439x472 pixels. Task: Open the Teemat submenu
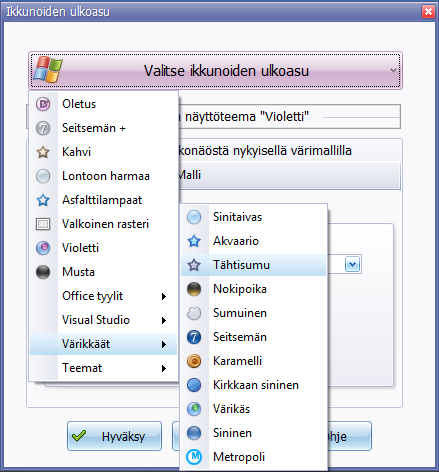pos(103,368)
